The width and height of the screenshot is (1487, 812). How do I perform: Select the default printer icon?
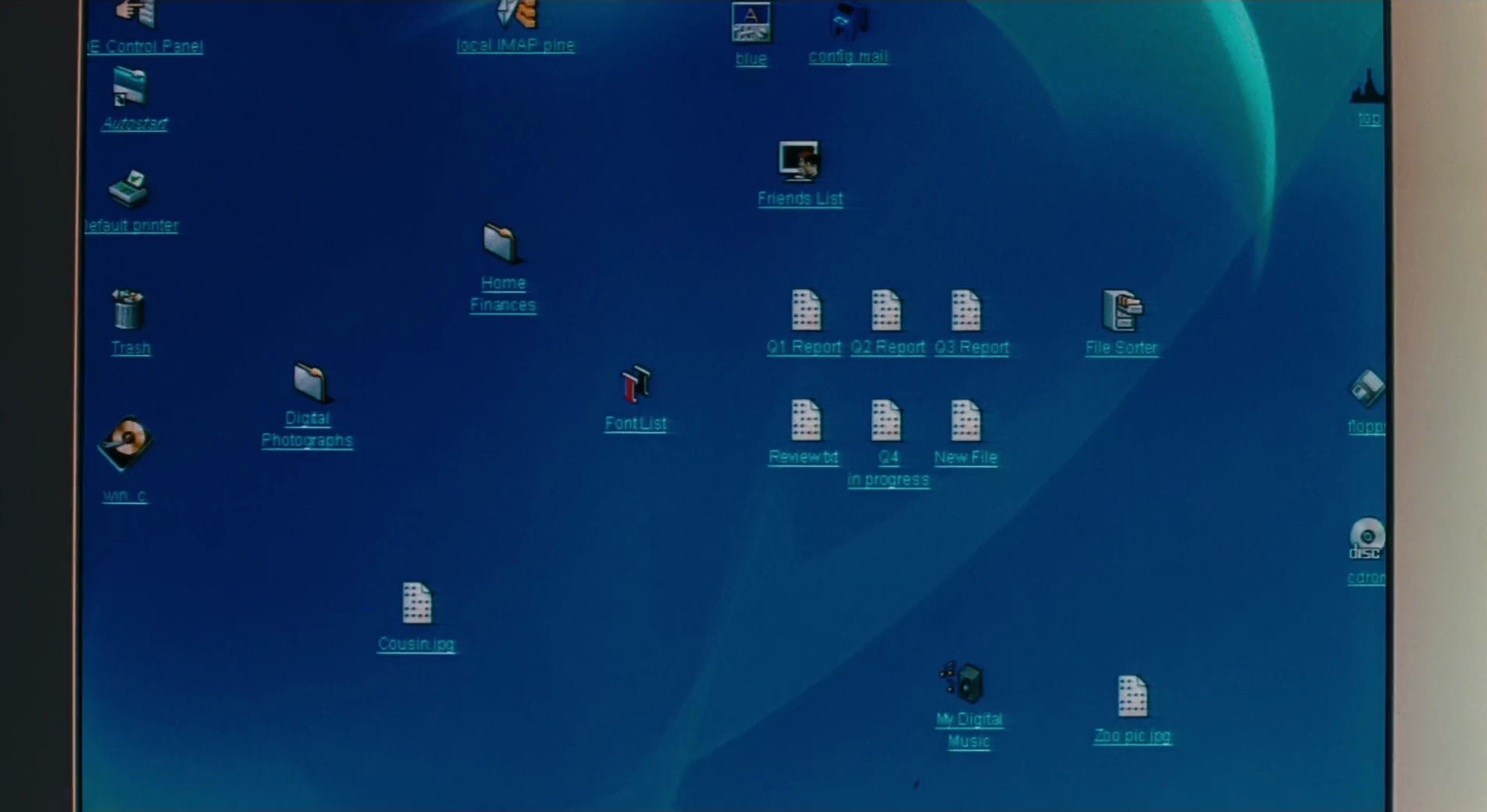tap(129, 188)
